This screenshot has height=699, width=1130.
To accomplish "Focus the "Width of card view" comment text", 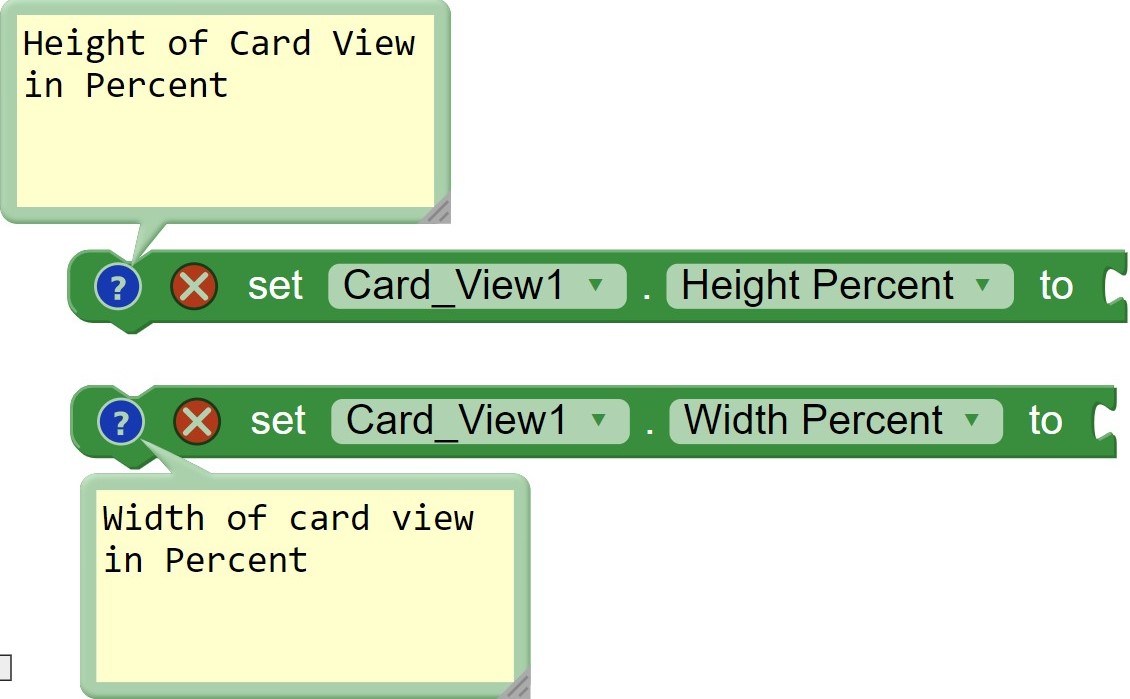I will 288,539.
